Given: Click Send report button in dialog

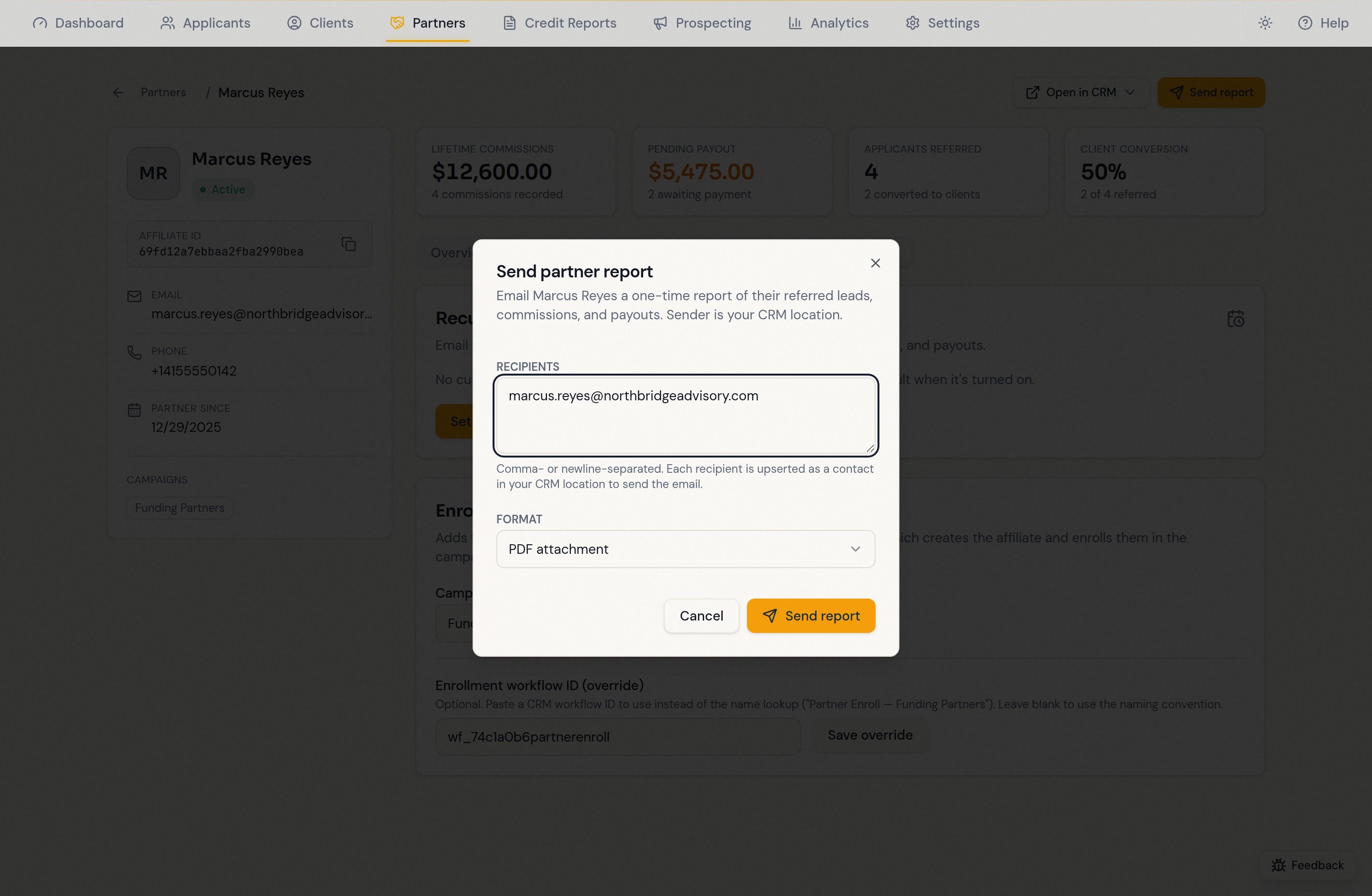Looking at the screenshot, I should pos(810,616).
